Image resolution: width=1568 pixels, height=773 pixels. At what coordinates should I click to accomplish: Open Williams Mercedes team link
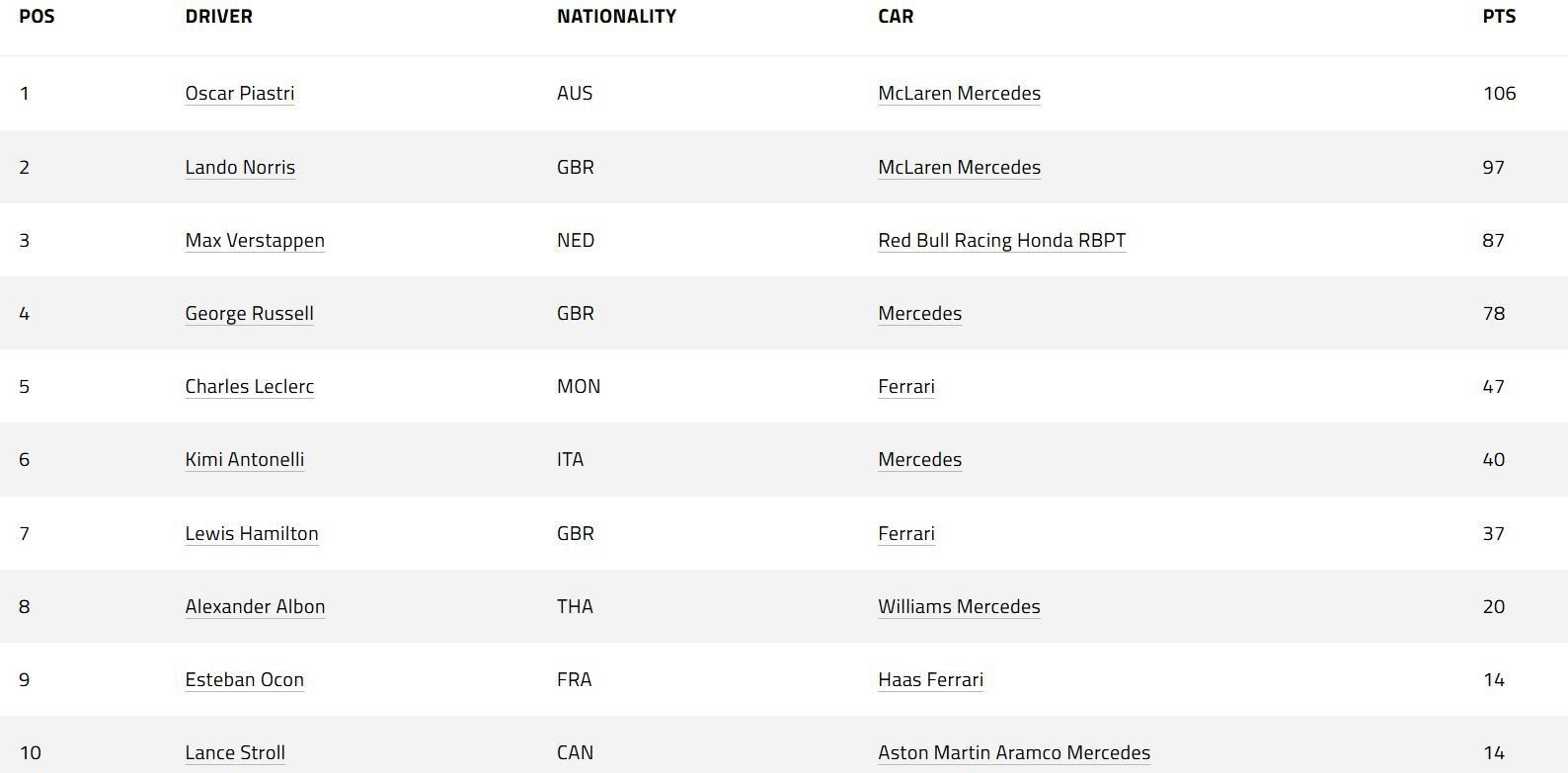tap(960, 606)
